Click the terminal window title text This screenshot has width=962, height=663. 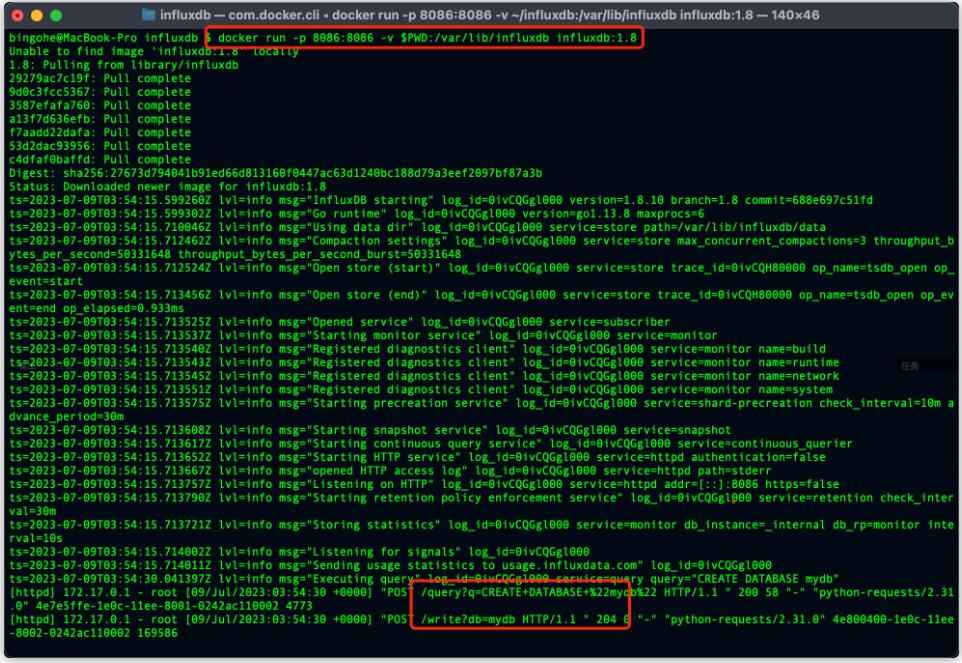(x=481, y=13)
